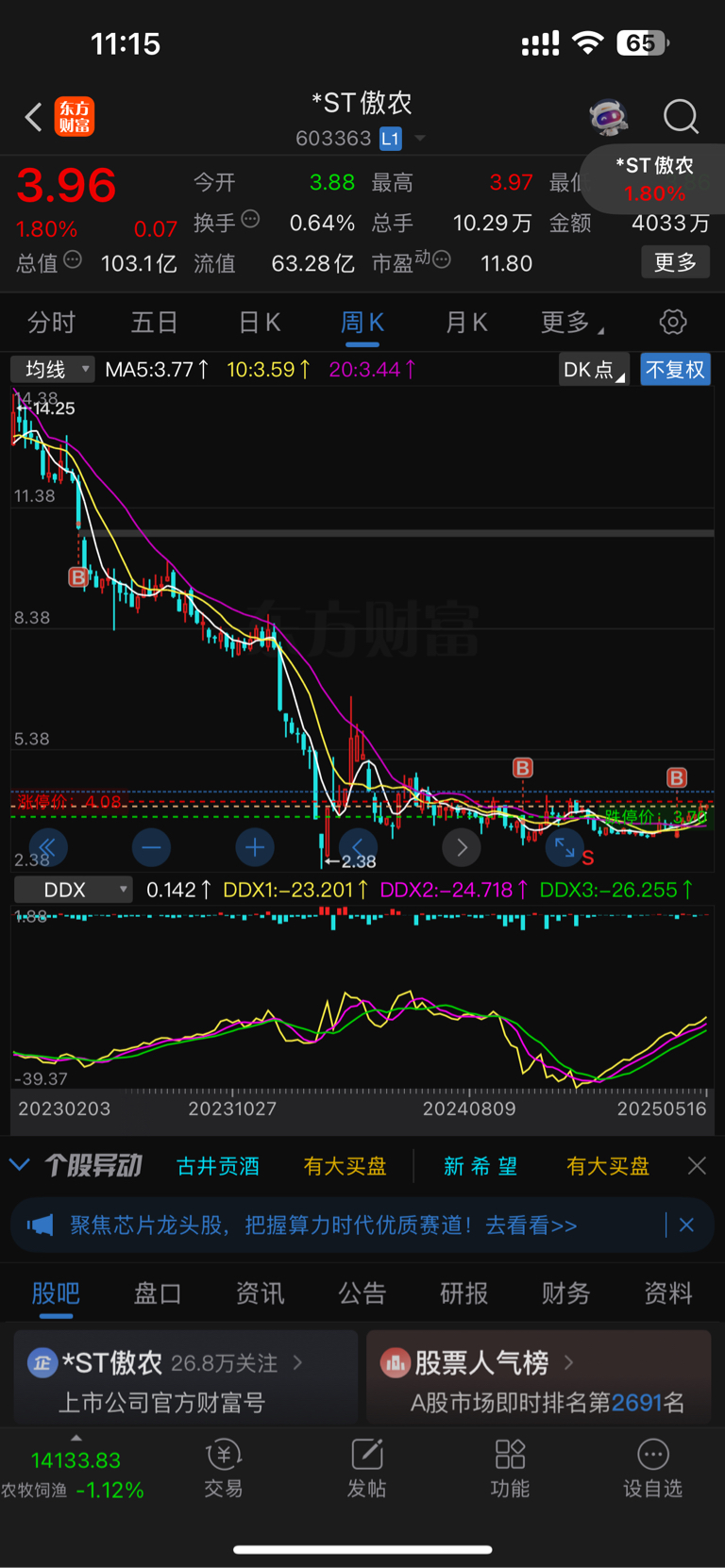
Task: Switch to the 资料 tab
Action: click(668, 1293)
